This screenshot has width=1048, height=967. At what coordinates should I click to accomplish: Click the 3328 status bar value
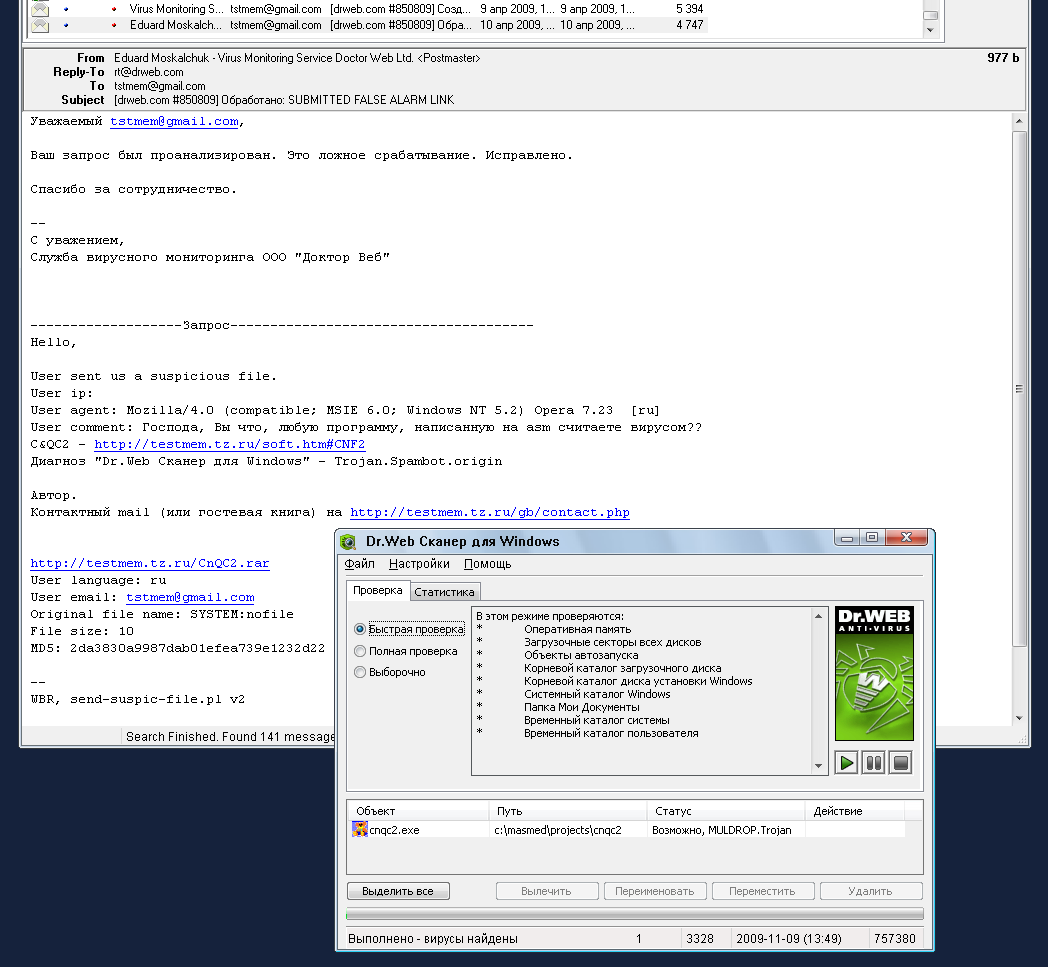700,938
